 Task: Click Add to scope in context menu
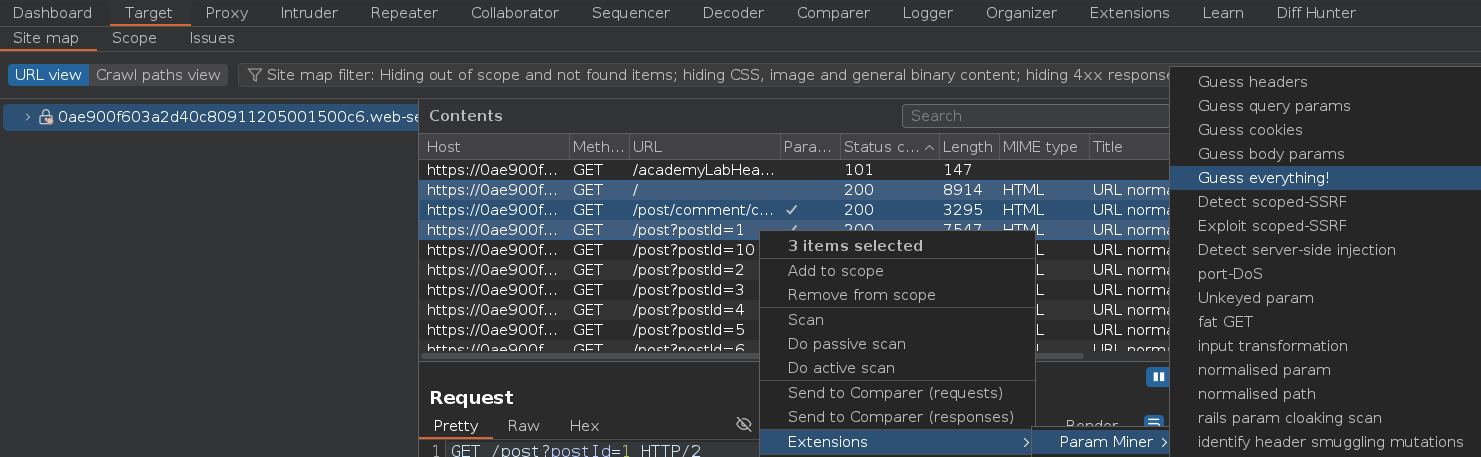[x=835, y=271]
